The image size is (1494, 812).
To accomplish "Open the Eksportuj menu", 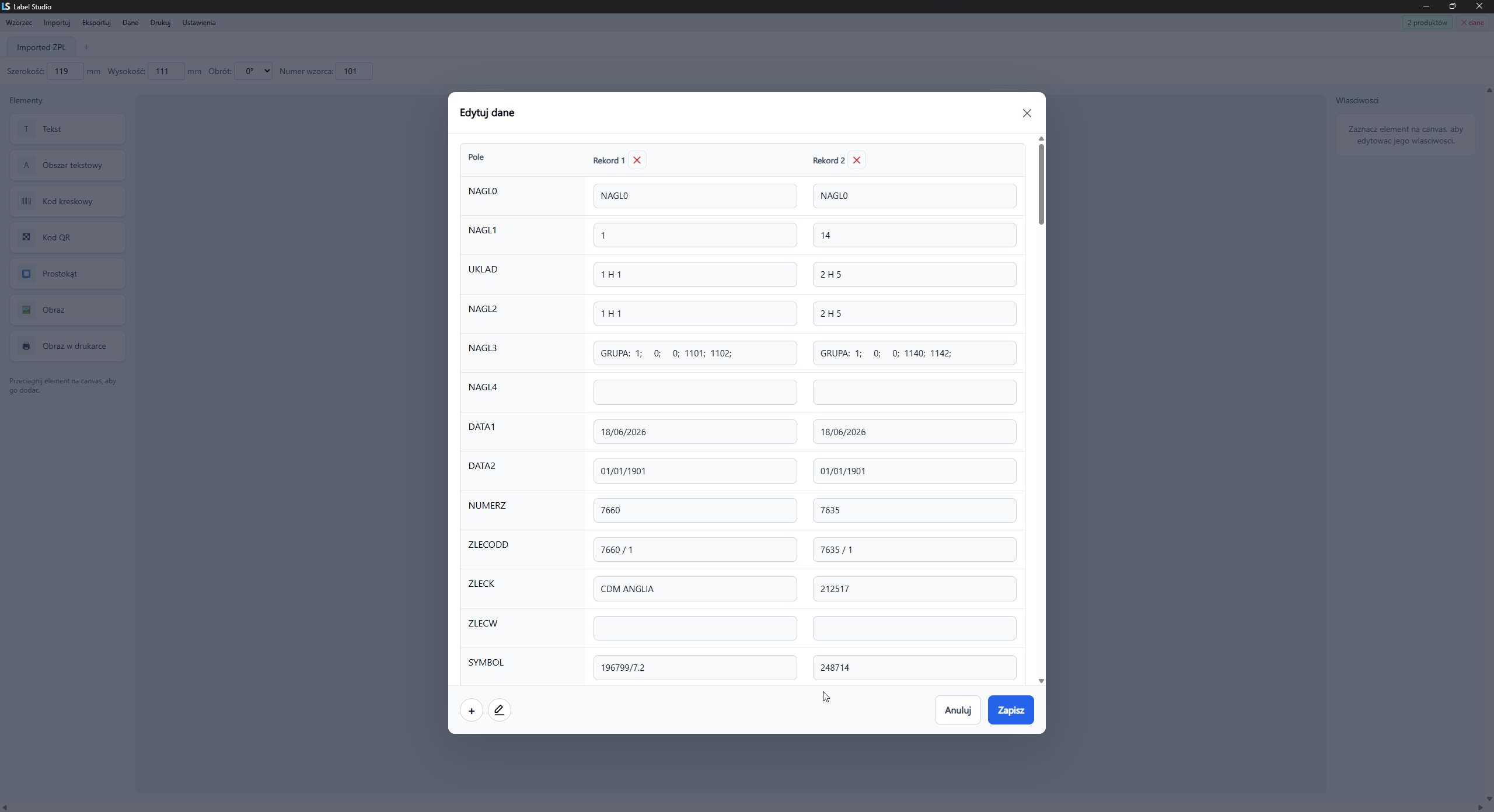I will 96,23.
